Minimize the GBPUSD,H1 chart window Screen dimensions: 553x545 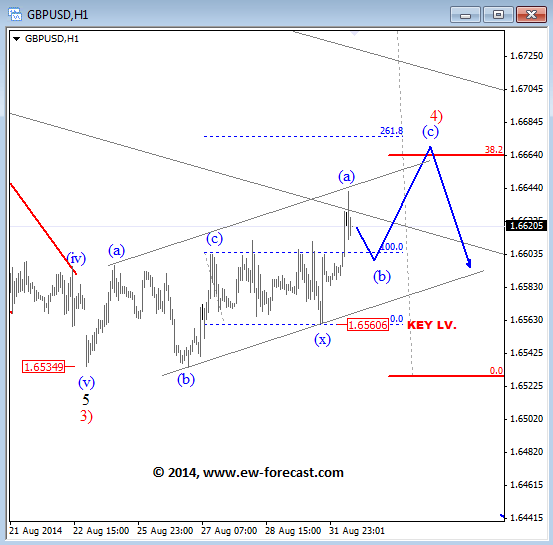465,15
